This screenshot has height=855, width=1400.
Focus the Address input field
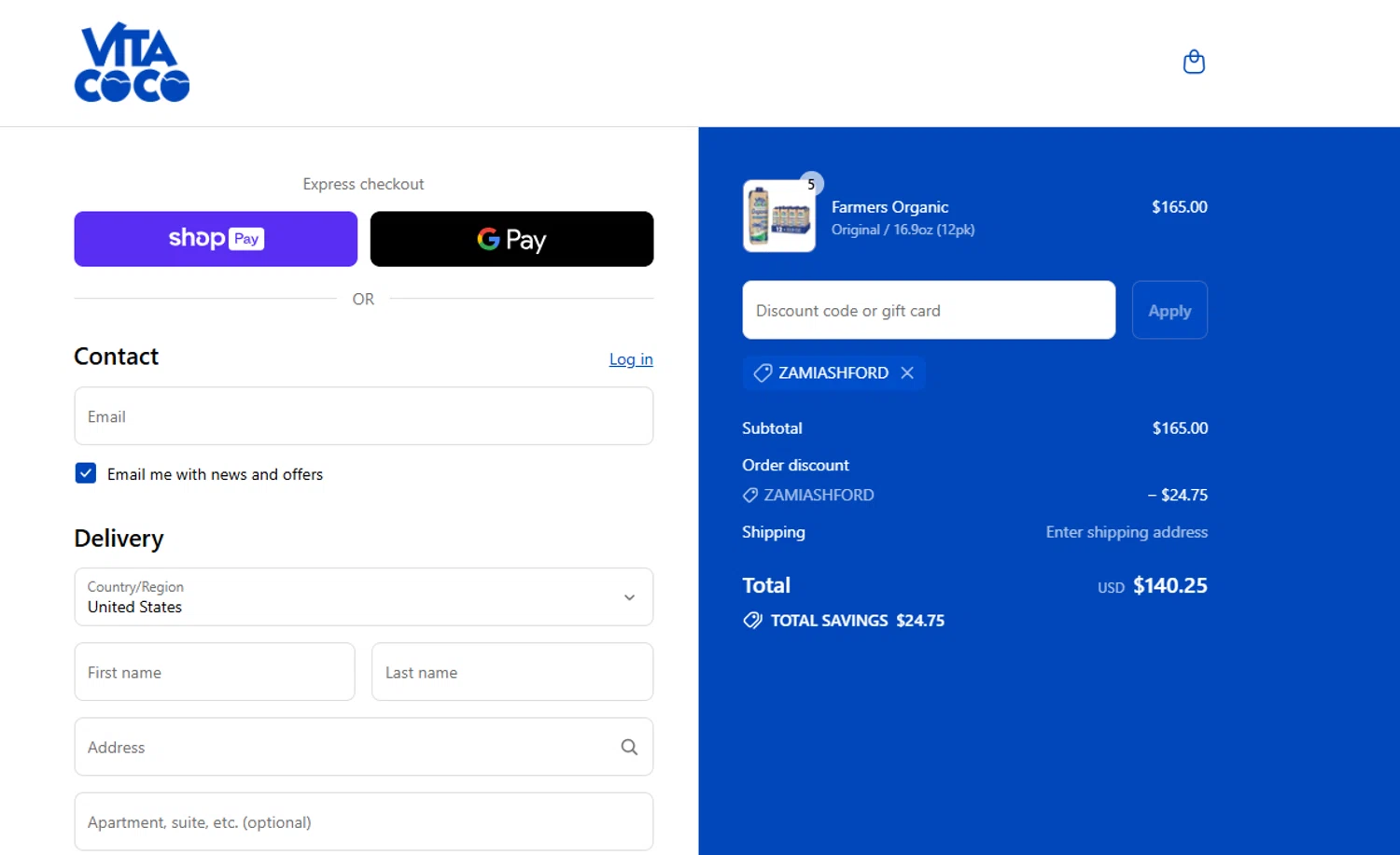coord(364,747)
